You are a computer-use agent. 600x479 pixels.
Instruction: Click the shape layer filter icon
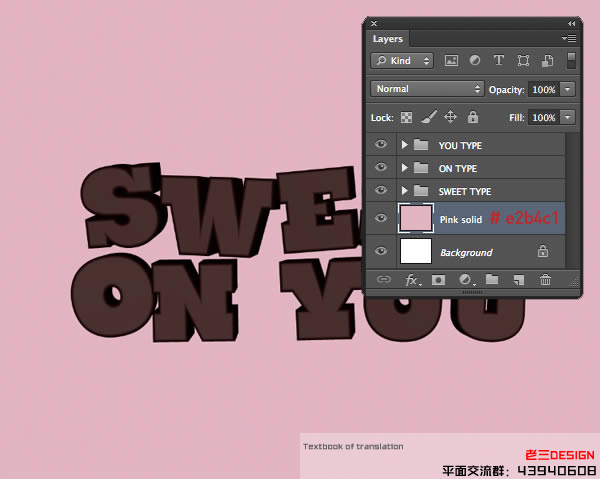click(x=522, y=61)
